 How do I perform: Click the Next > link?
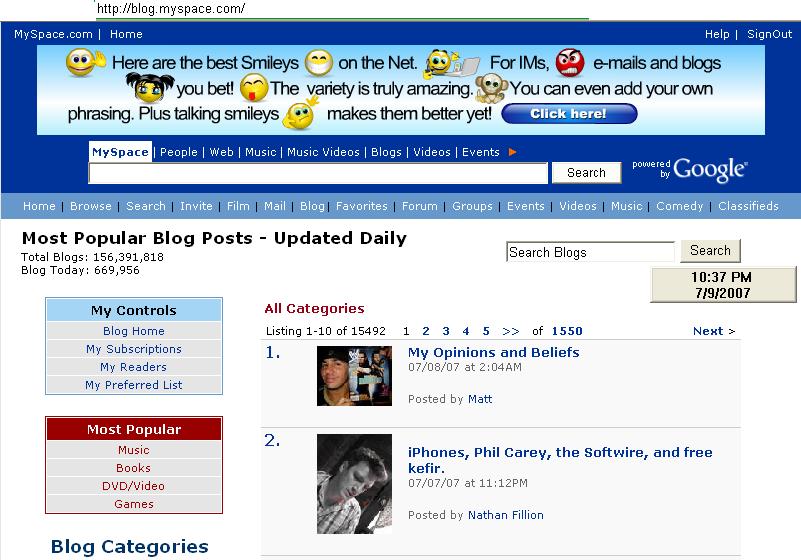click(x=714, y=331)
